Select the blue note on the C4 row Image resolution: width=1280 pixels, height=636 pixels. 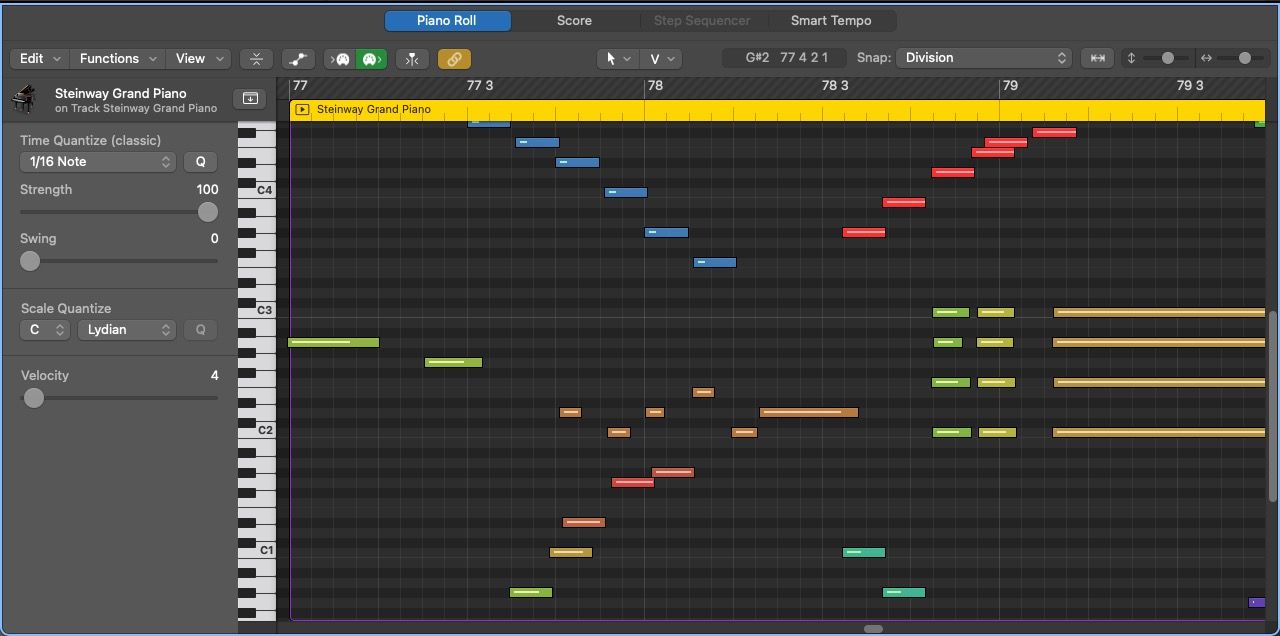click(x=626, y=192)
